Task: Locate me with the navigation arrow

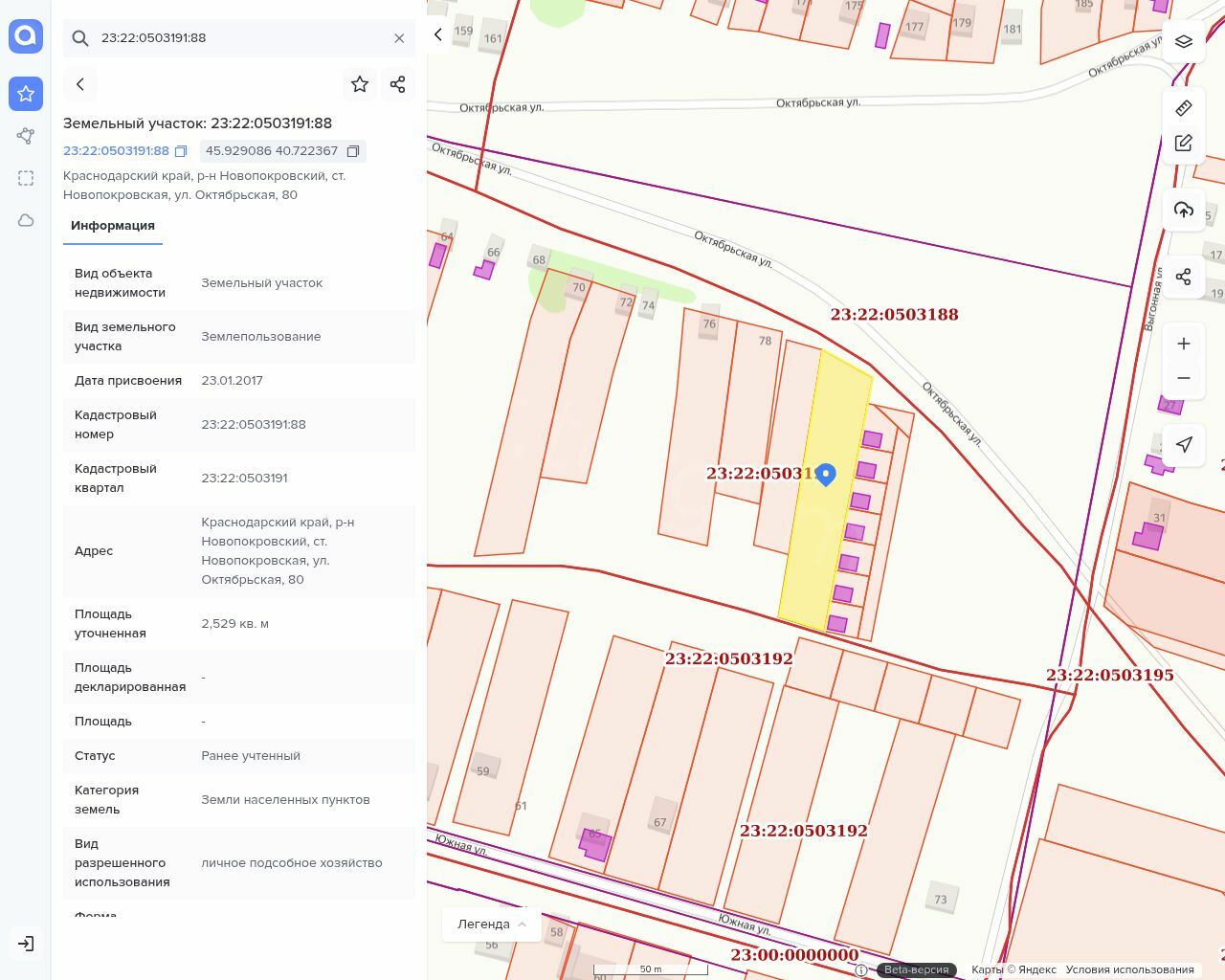Action: 1184,444
